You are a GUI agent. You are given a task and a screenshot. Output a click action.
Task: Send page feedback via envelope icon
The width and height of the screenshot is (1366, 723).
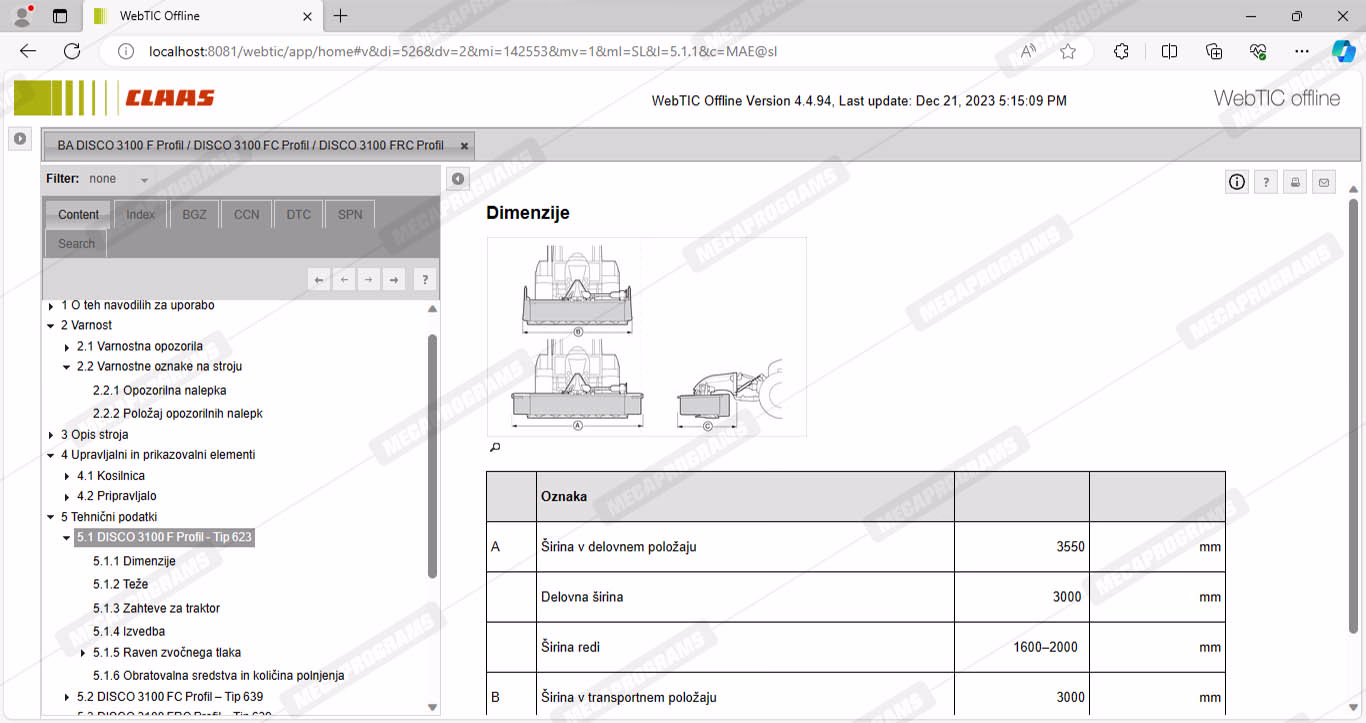1324,182
